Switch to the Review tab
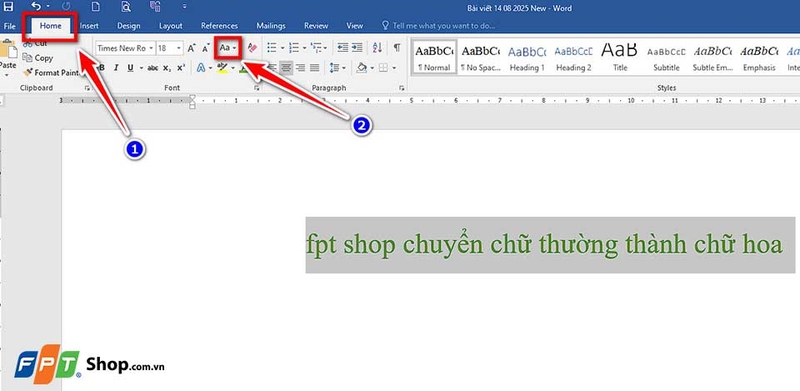The image size is (800, 391). click(x=316, y=26)
